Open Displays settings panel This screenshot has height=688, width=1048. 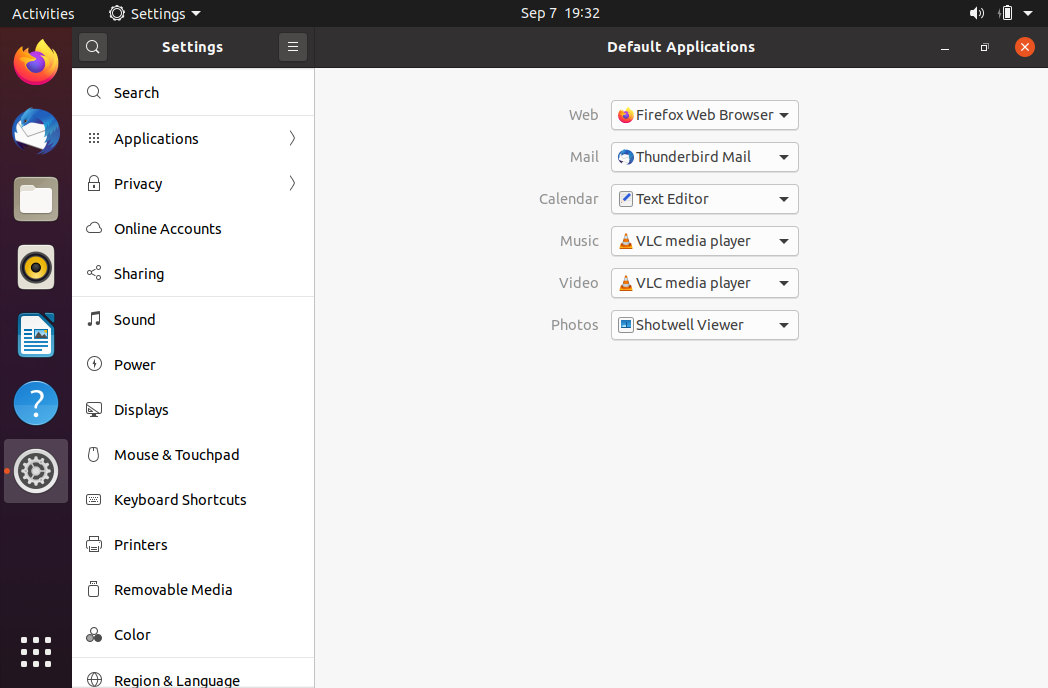[192, 409]
